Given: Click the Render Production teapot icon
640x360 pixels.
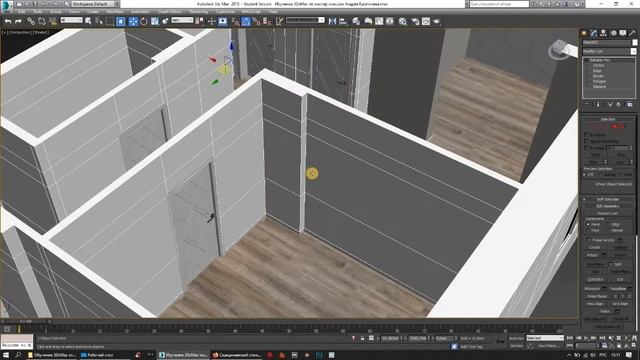Looking at the screenshot, I should (436, 21).
